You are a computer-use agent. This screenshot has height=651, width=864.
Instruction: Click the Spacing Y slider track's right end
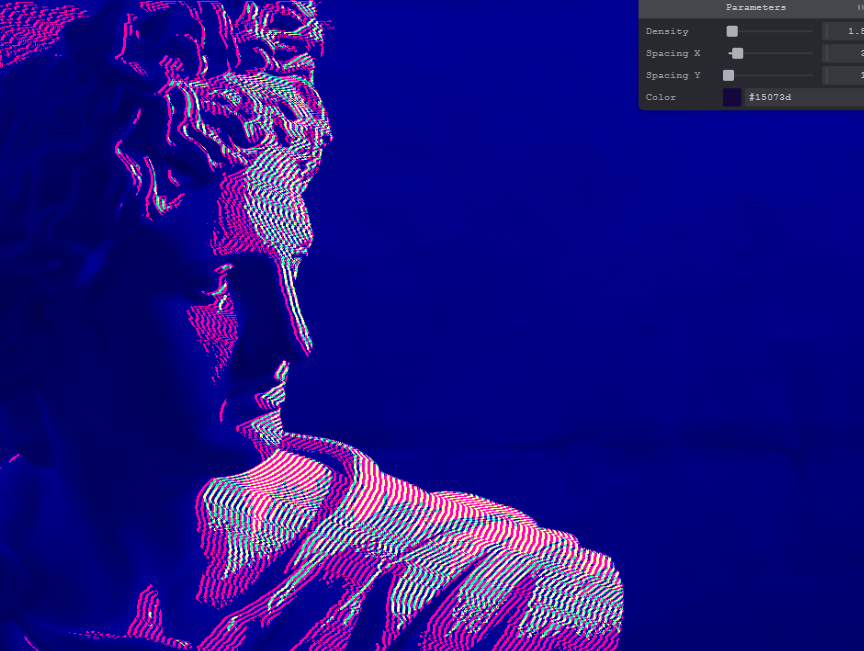[x=811, y=76]
